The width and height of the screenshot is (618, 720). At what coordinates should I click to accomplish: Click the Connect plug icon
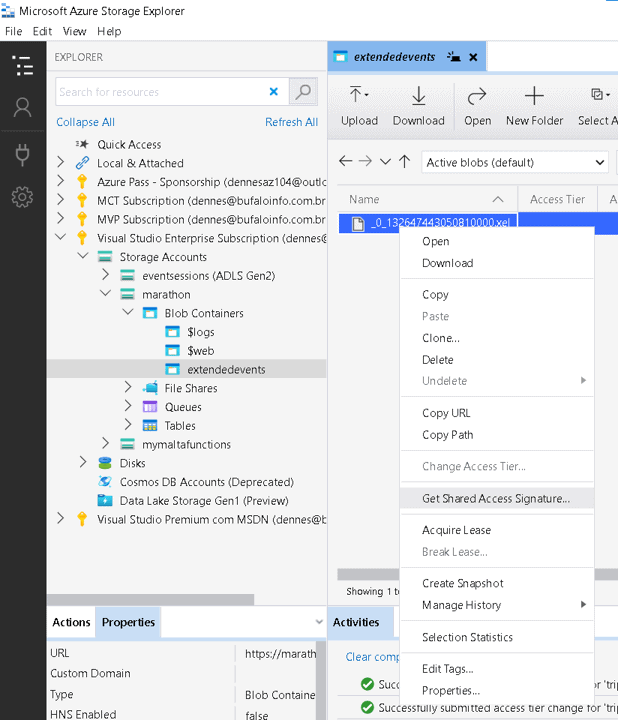[x=22, y=154]
